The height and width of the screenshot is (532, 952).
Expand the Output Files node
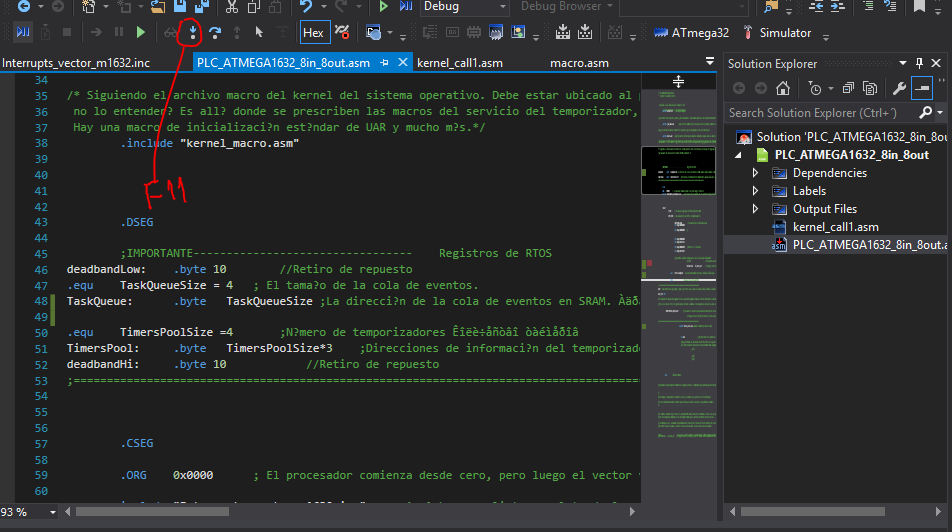coord(755,209)
